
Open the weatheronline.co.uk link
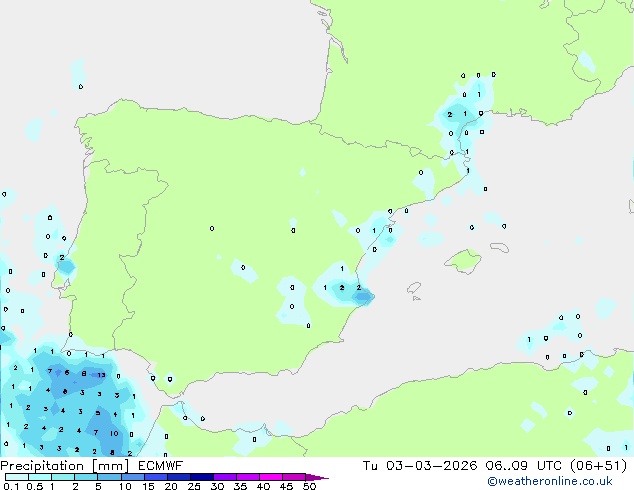coord(550,481)
